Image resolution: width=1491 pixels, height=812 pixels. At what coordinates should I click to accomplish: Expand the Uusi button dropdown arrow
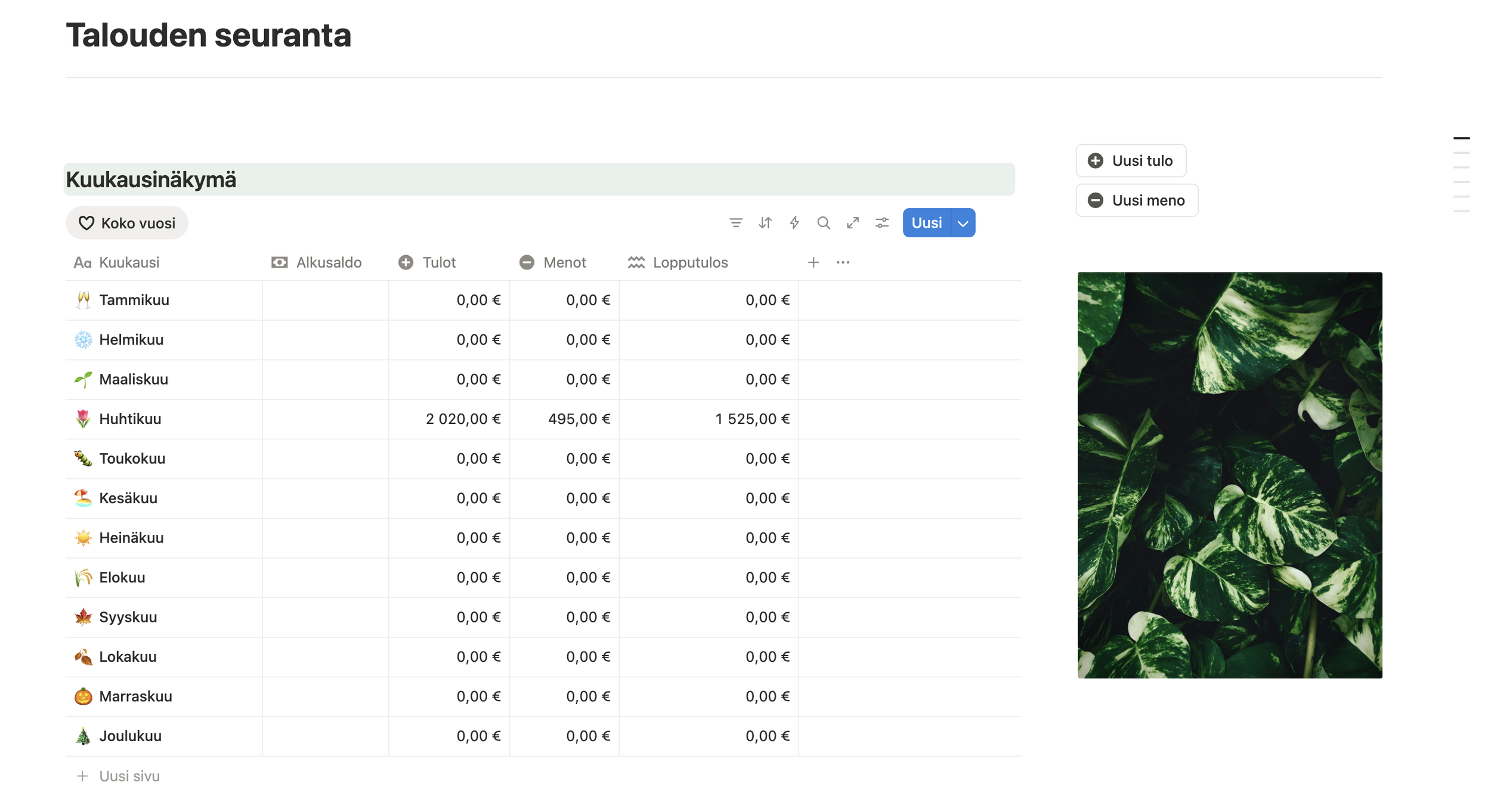tap(963, 223)
